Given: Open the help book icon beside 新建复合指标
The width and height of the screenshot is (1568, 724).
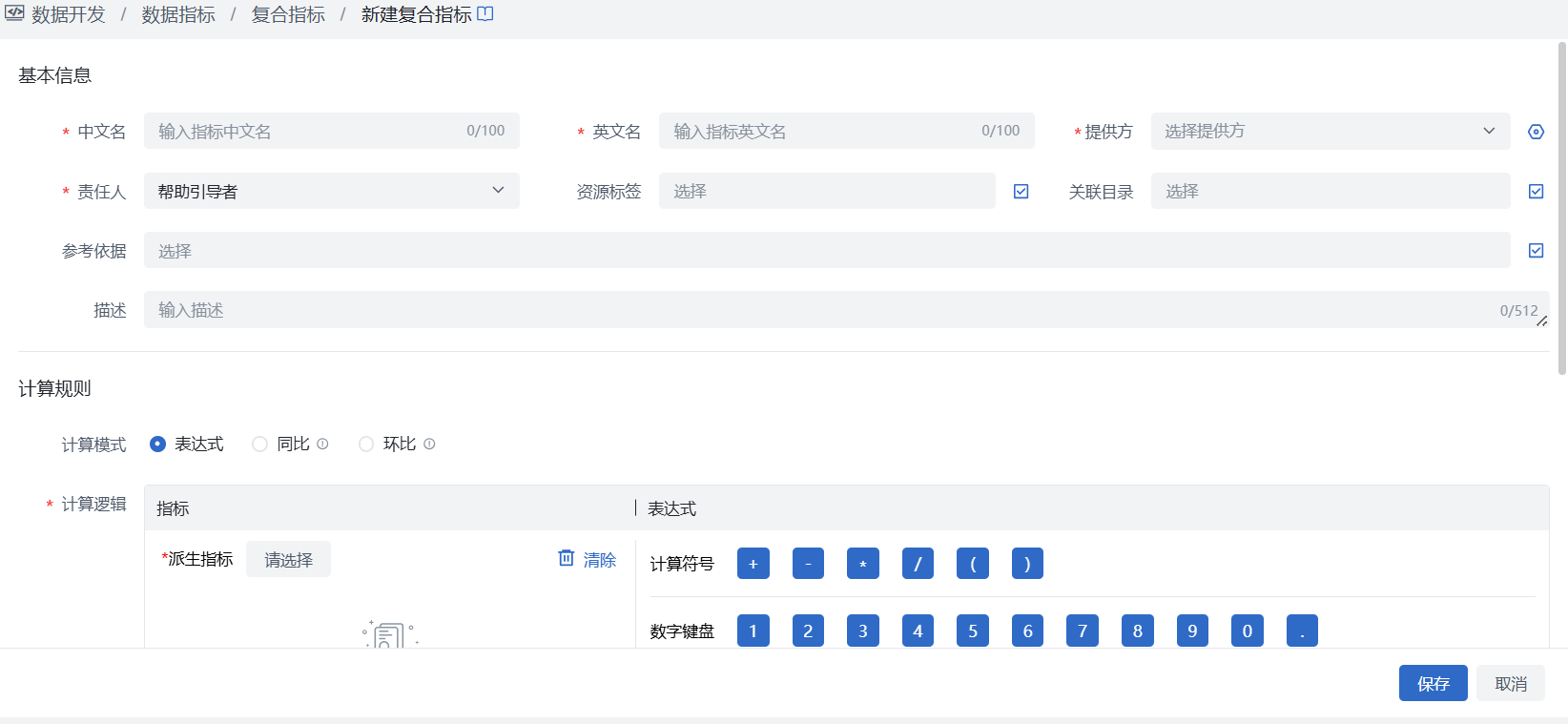Looking at the screenshot, I should click(485, 13).
